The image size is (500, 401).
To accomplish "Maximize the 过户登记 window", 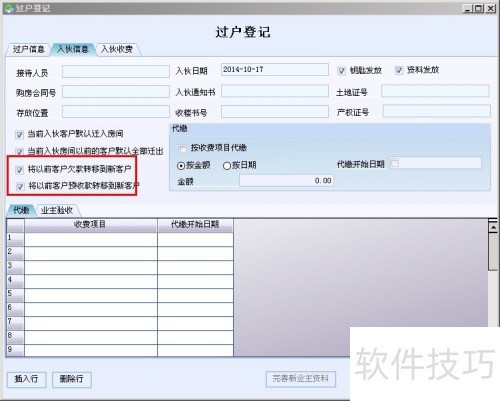I will tap(479, 8).
